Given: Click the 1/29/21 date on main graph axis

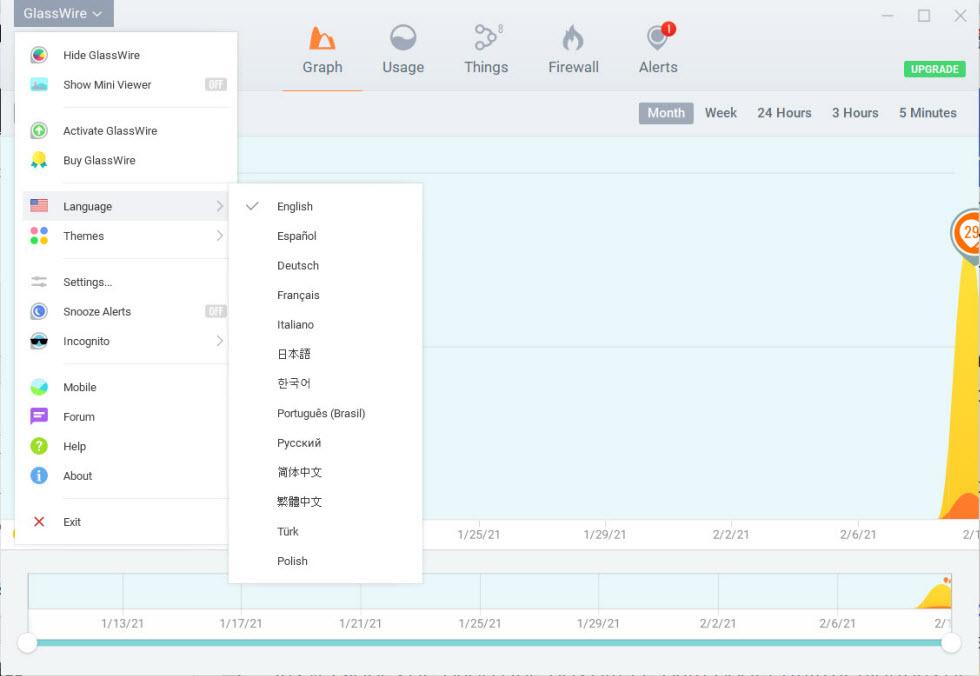Looking at the screenshot, I should pyautogui.click(x=604, y=534).
